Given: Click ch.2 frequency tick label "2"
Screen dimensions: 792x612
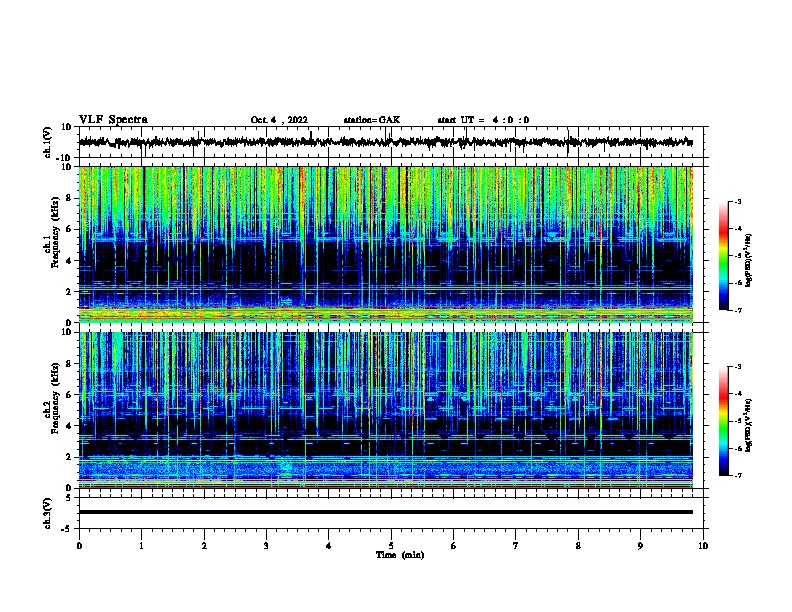Looking at the screenshot, I should pyautogui.click(x=69, y=457).
